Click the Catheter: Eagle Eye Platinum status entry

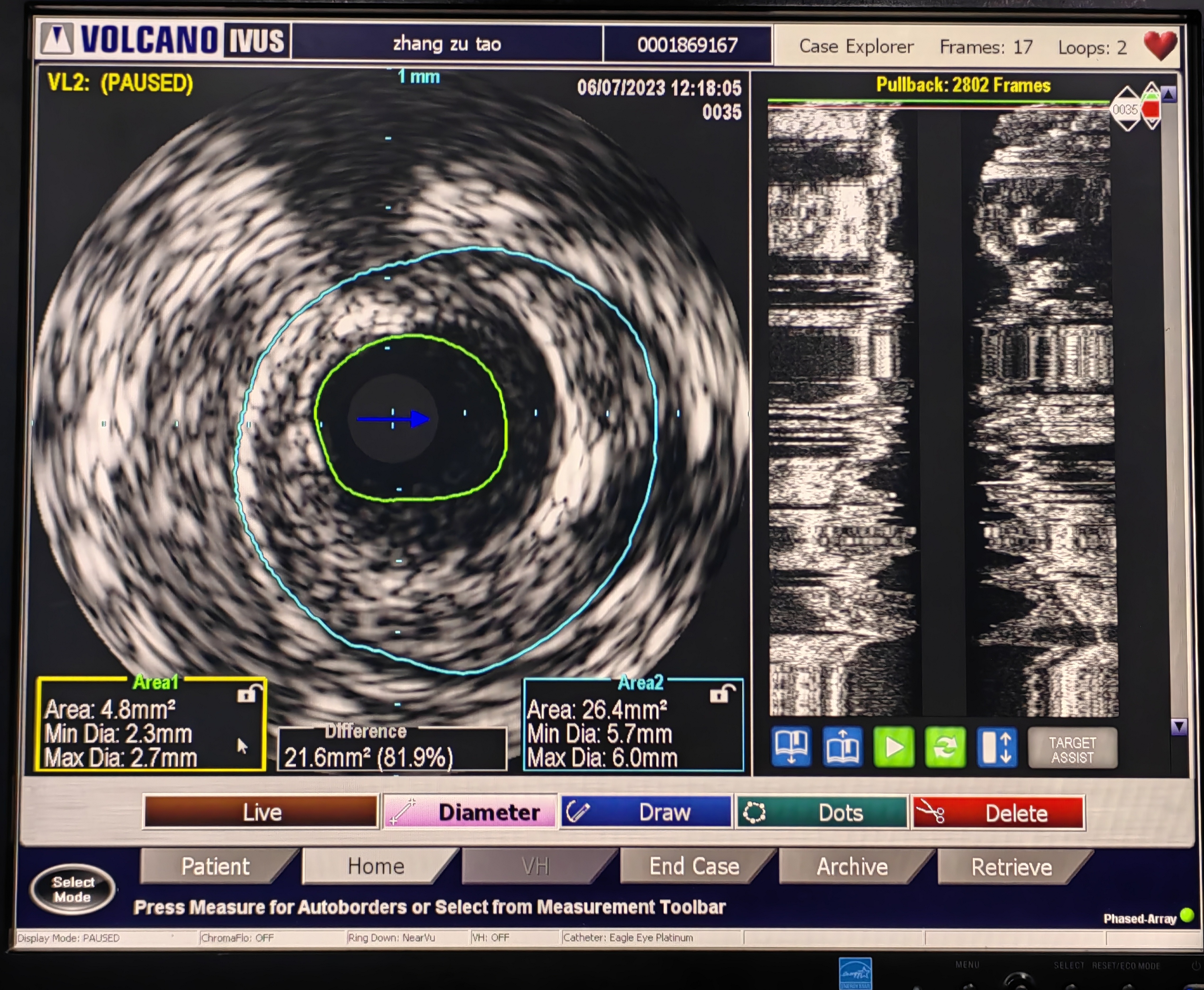pyautogui.click(x=628, y=937)
